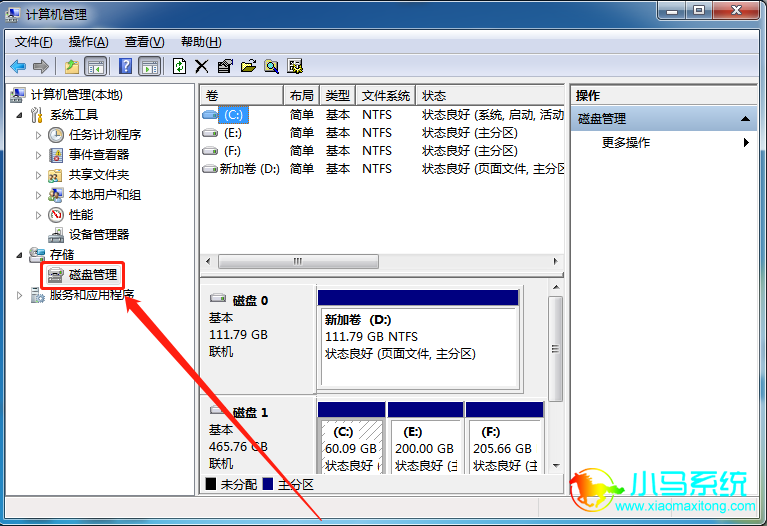Expand the 任务计划程序 node arrow

point(38,135)
